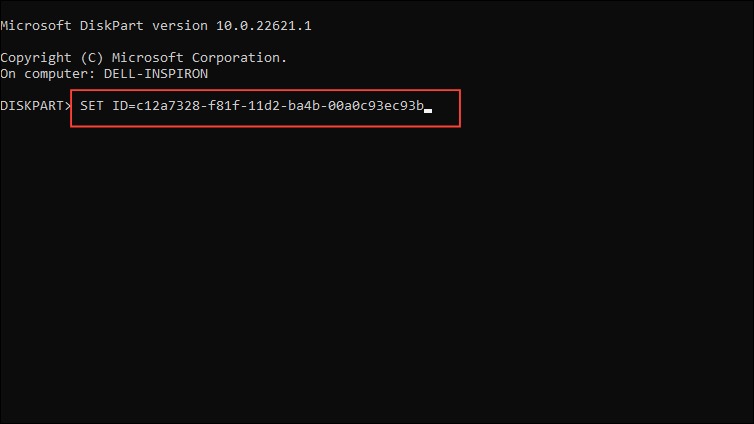Click the version number 10.0.22621.1
The width and height of the screenshot is (754, 424).
point(264,26)
